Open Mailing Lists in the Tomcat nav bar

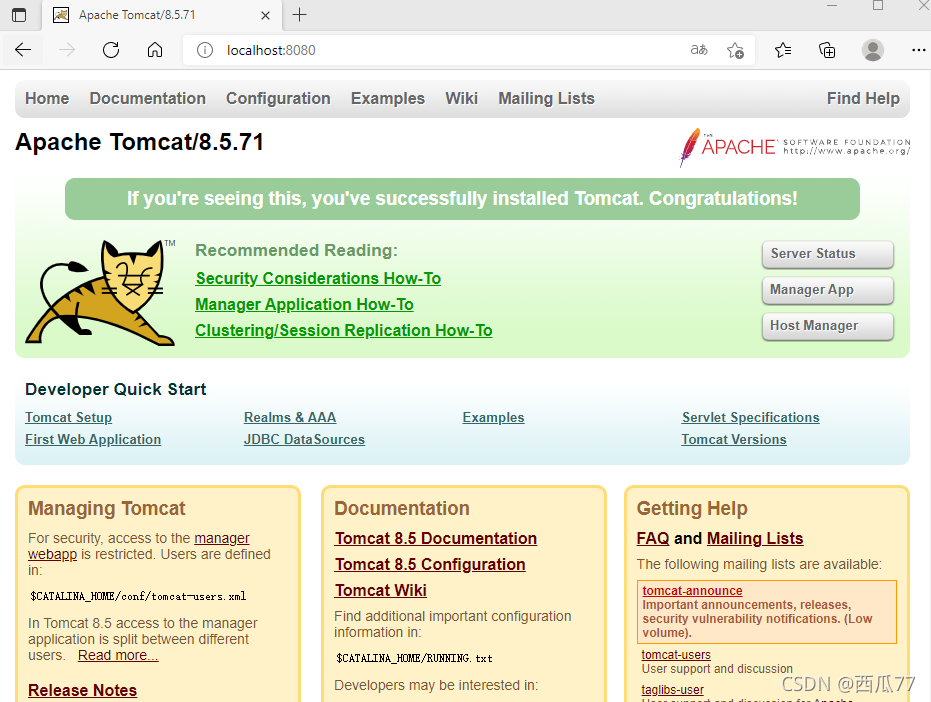point(546,98)
